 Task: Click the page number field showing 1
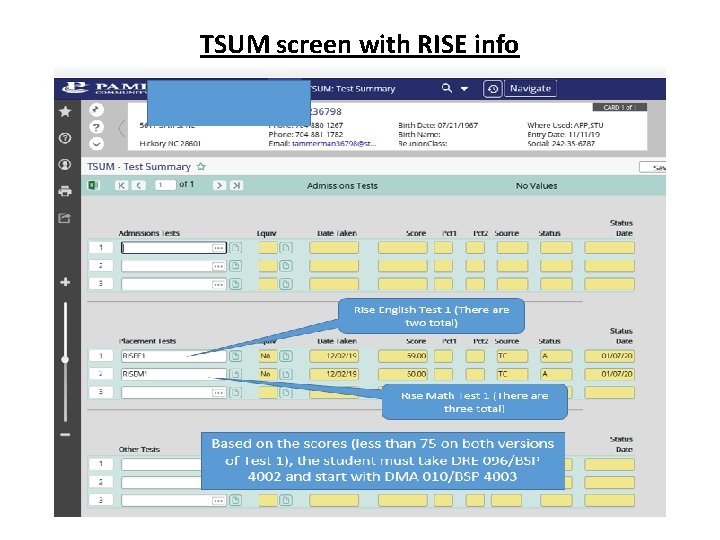165,185
